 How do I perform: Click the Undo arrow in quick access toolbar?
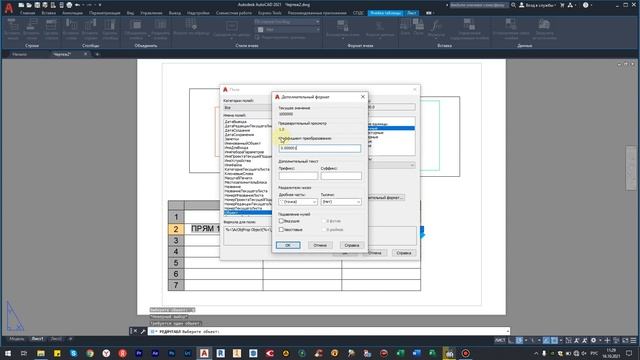[77, 5]
